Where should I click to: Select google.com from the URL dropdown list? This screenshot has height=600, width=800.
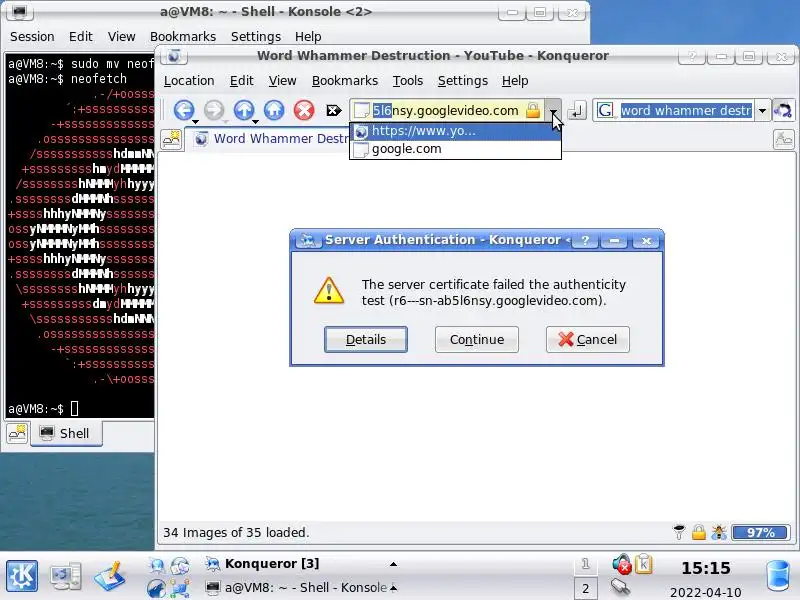(x=455, y=149)
